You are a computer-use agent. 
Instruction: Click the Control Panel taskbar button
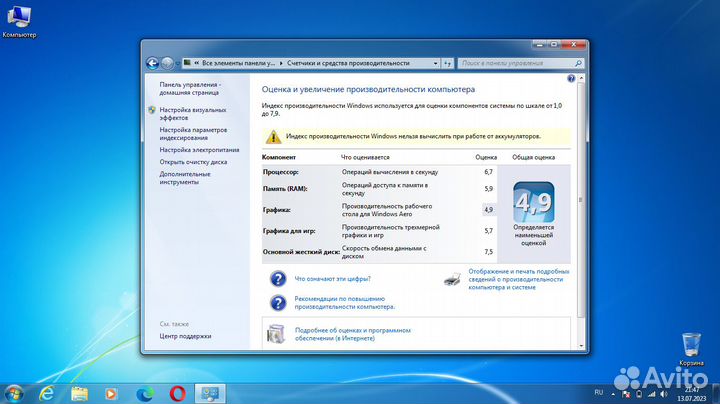click(210, 393)
